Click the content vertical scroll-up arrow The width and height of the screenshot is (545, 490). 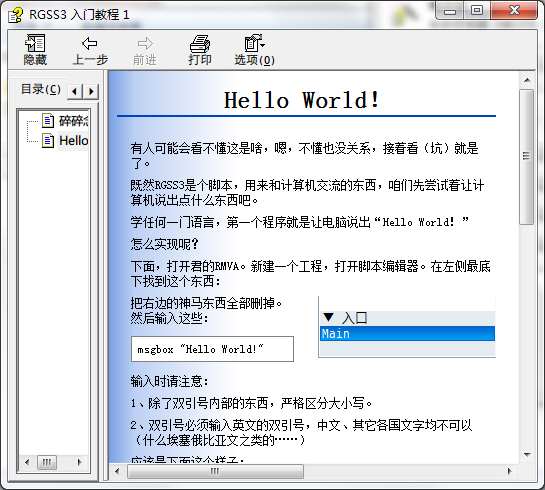pyautogui.click(x=527, y=80)
